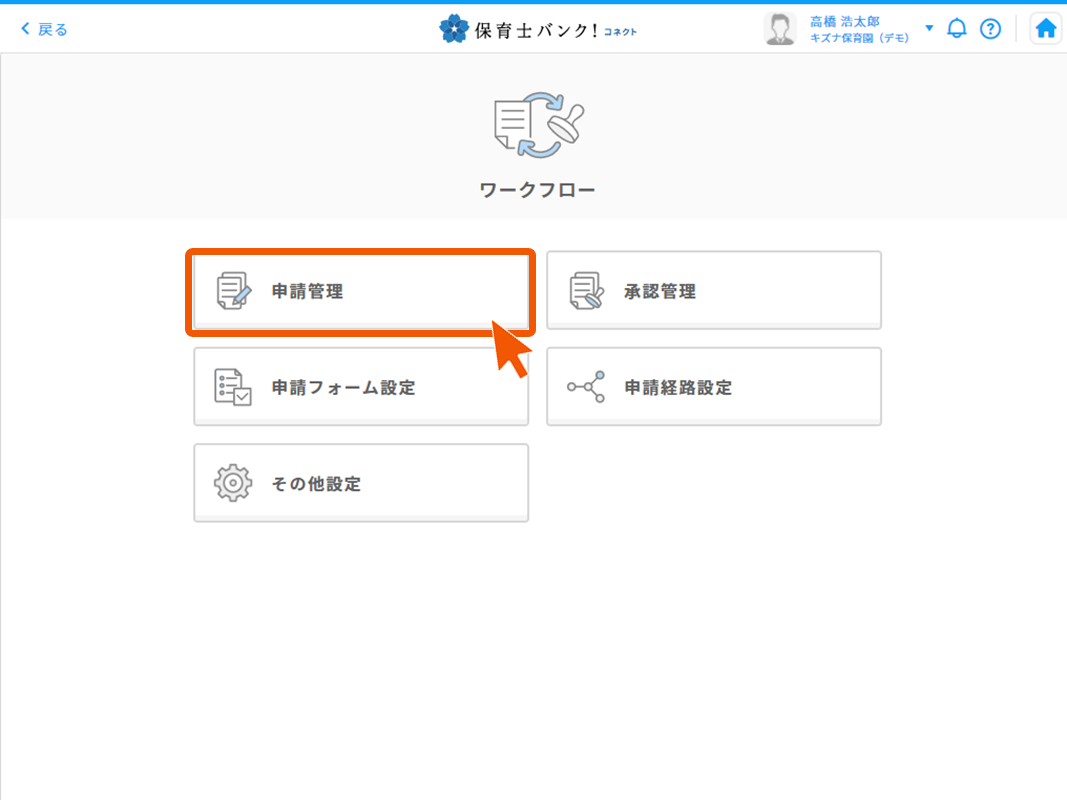Open the 承認管理 menu tile
Screen dimensions: 1067x800
[713, 291]
